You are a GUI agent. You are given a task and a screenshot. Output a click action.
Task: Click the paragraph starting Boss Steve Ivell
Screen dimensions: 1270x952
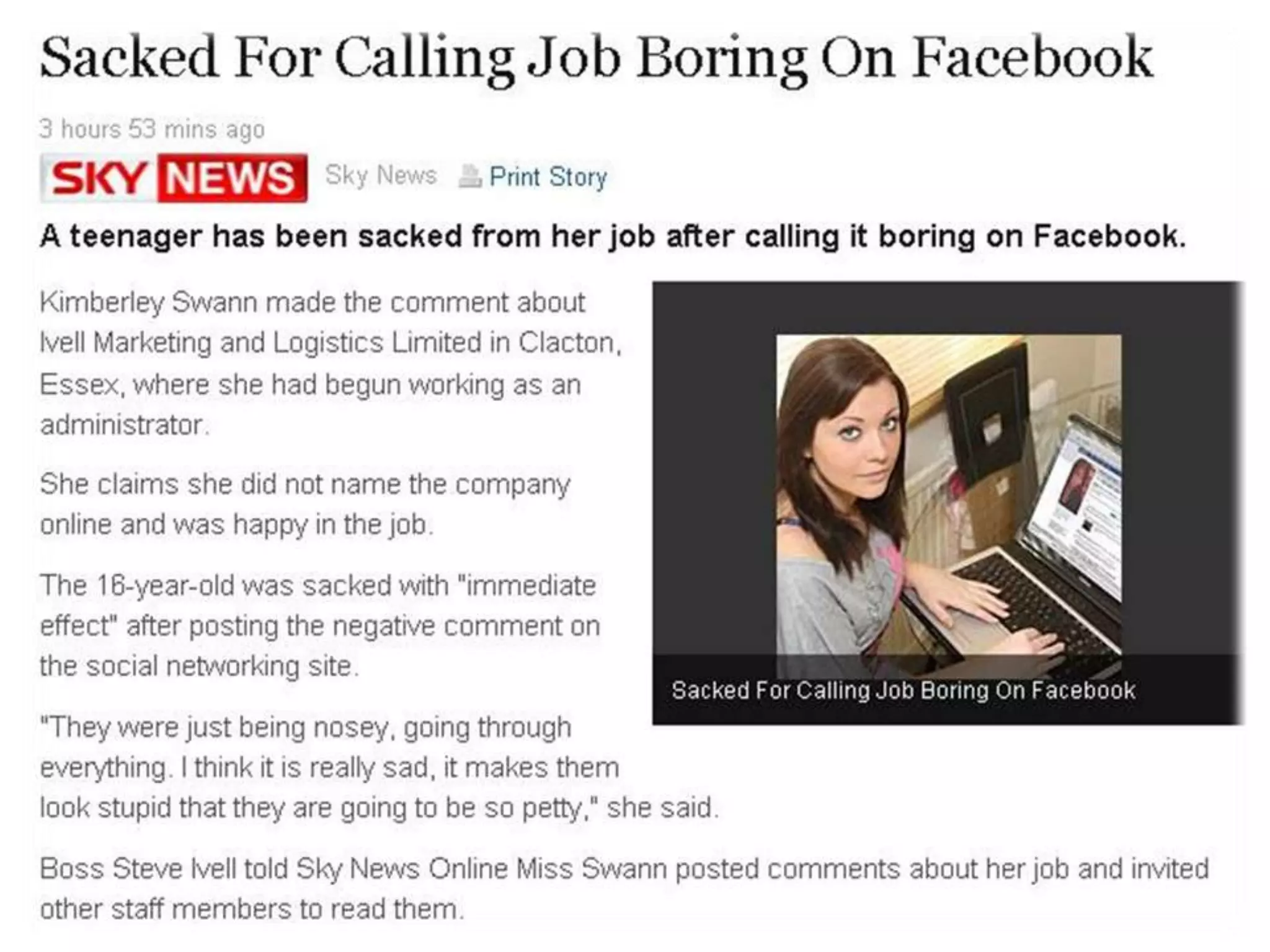624,888
